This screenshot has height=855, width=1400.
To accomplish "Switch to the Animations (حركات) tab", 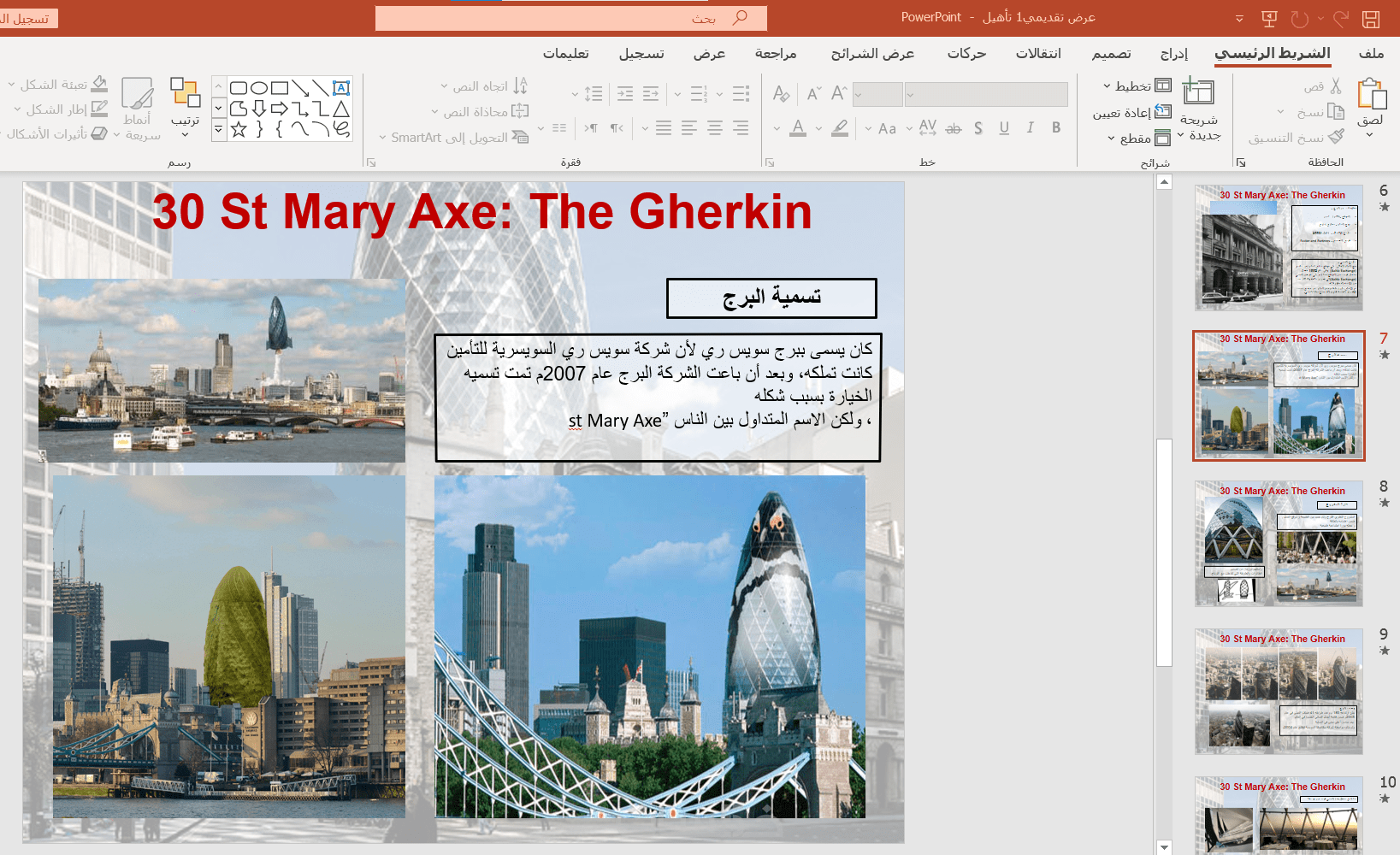I will pos(966,54).
